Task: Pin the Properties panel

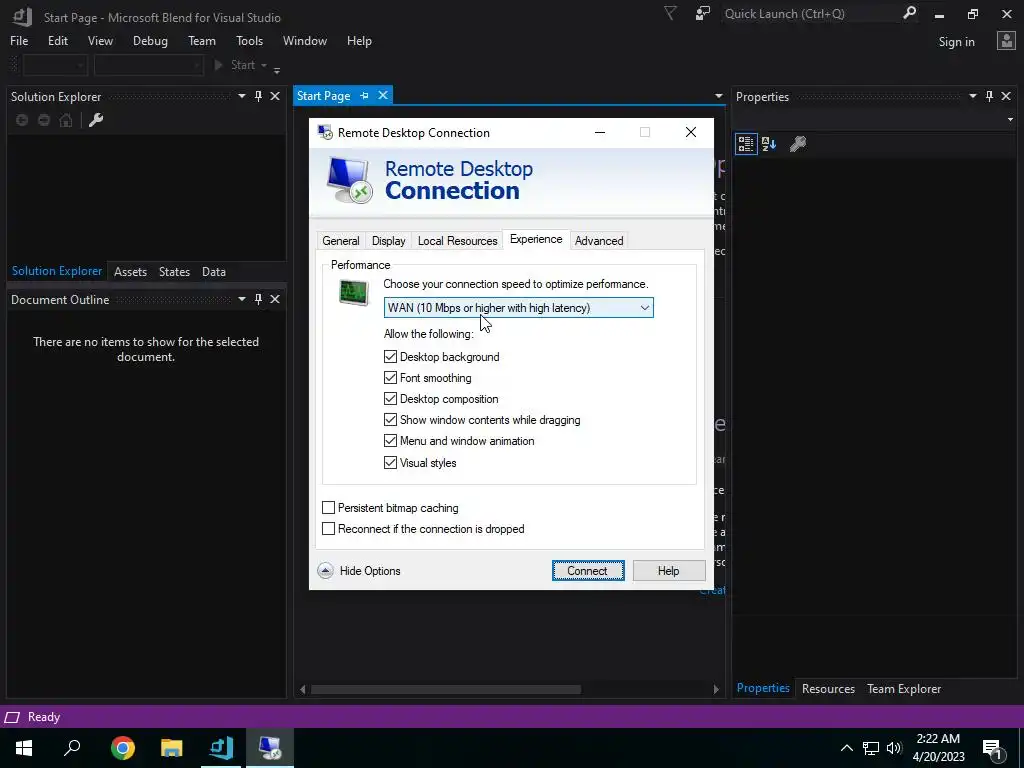Action: 989,96
